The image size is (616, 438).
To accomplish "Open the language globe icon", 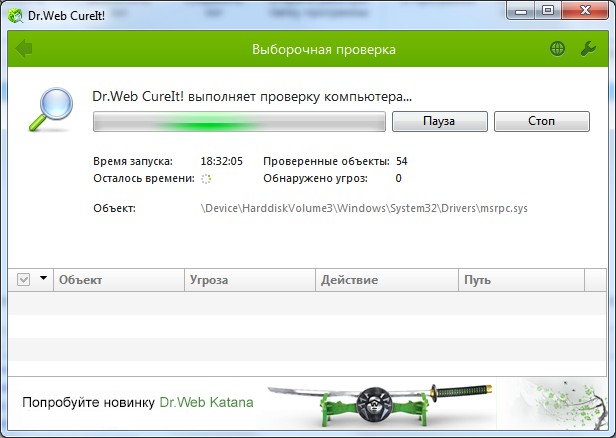I will pos(557,49).
